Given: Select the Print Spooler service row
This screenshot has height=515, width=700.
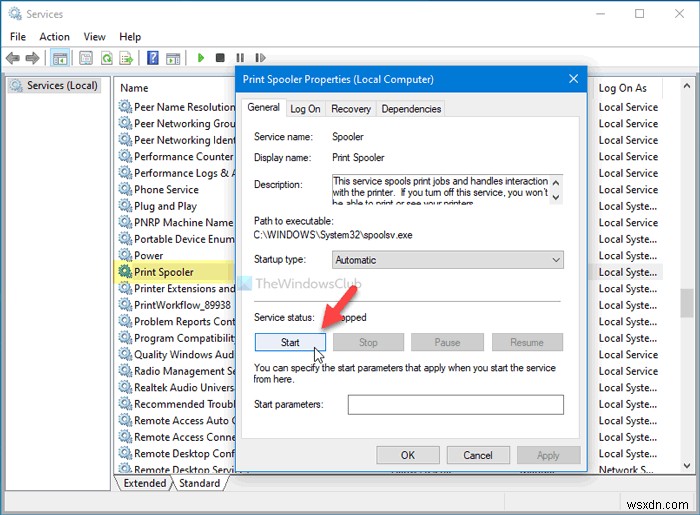Looking at the screenshot, I should (x=176, y=272).
